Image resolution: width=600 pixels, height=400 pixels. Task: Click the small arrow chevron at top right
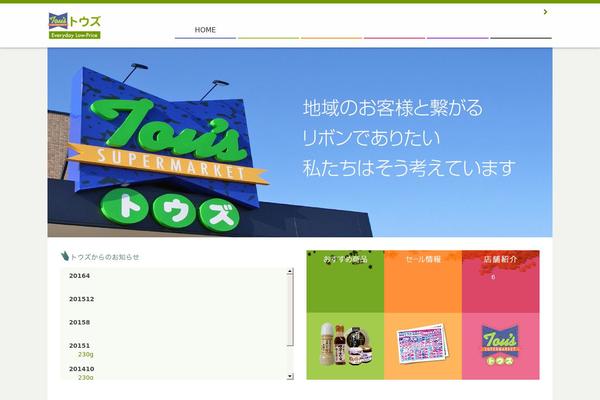point(545,12)
